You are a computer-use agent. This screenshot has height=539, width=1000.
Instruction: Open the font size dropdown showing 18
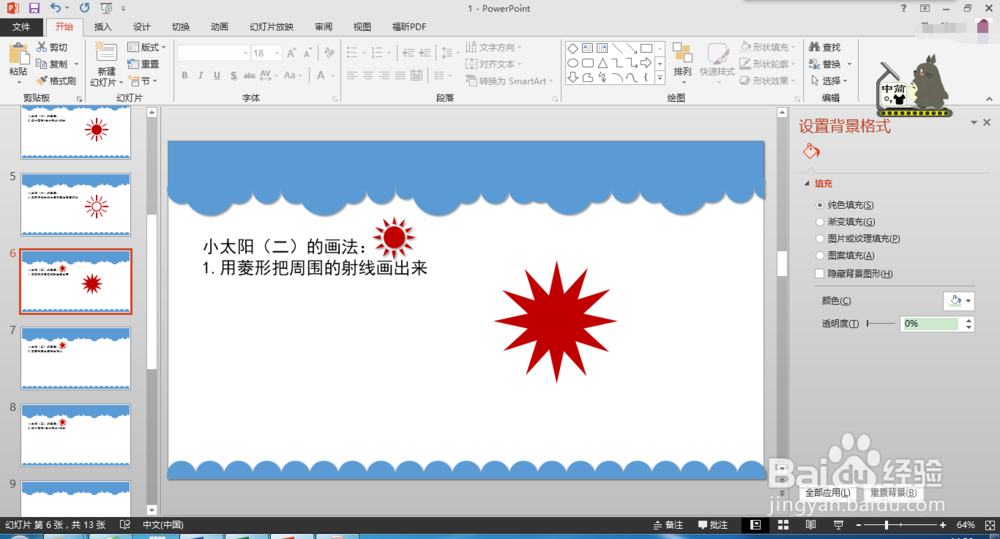pyautogui.click(x=277, y=53)
